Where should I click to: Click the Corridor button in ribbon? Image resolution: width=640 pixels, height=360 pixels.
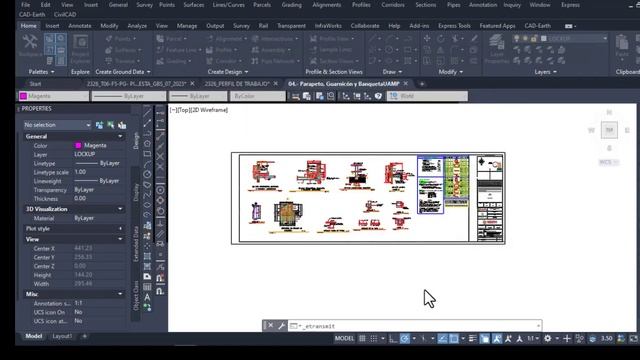(223, 61)
